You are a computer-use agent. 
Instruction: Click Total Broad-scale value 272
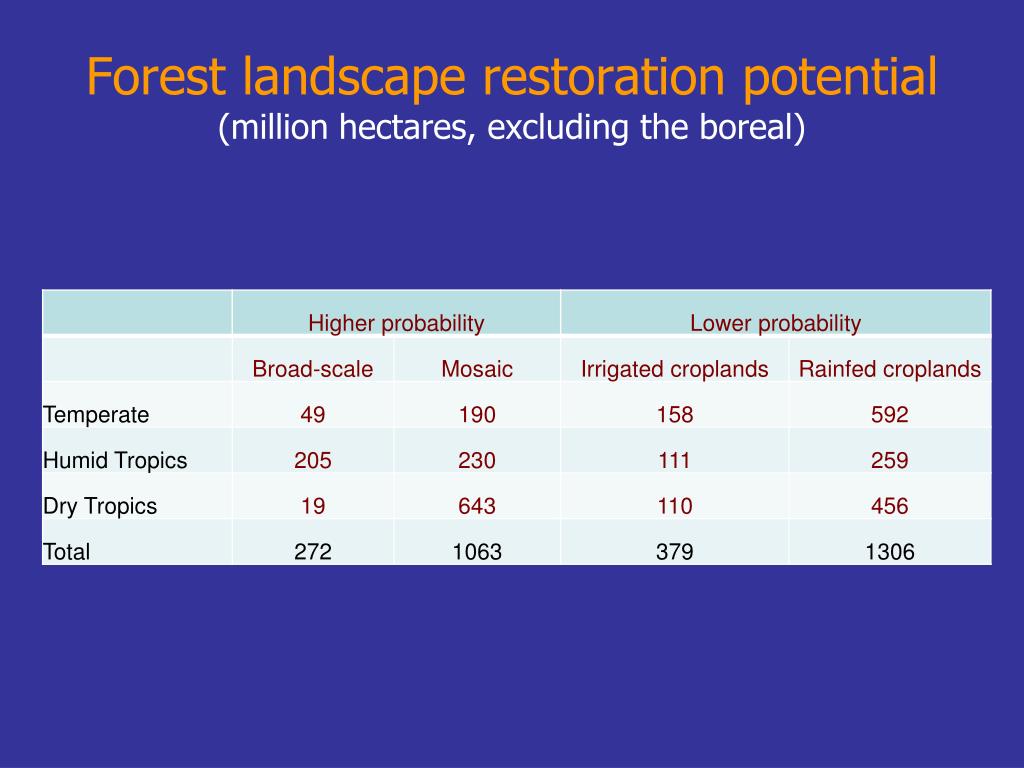click(x=313, y=552)
